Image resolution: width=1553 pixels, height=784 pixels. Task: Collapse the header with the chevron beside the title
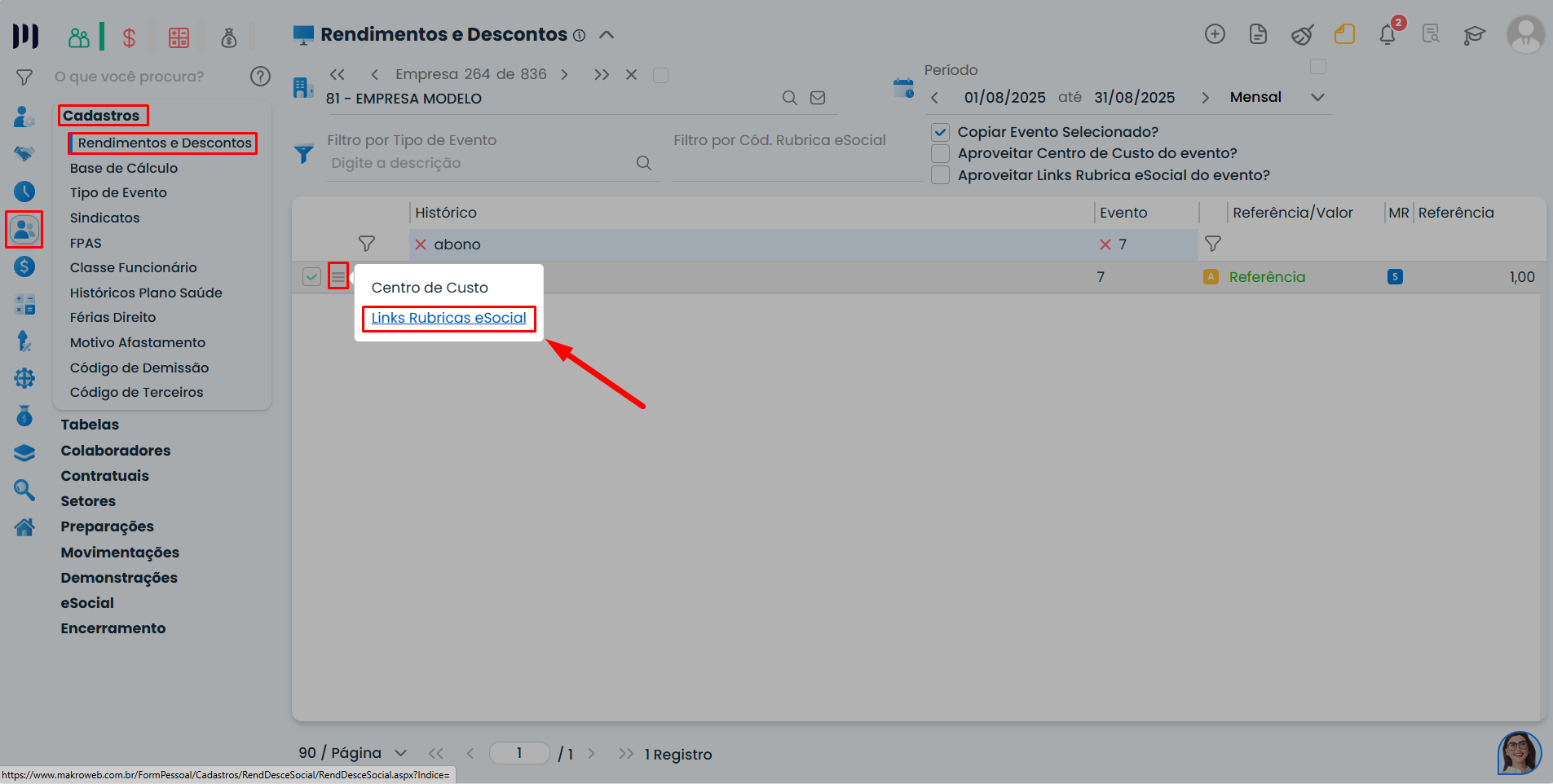pyautogui.click(x=607, y=35)
